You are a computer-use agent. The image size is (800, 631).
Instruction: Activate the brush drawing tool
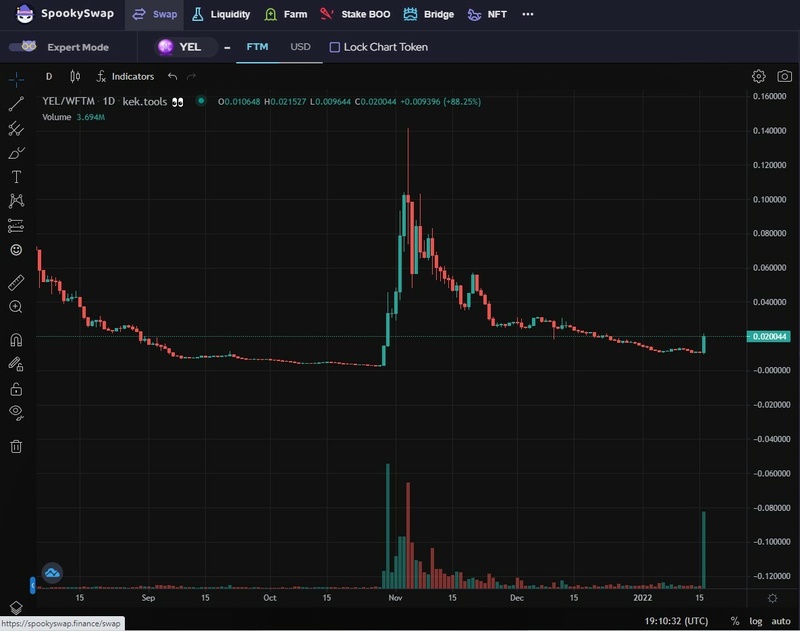pos(16,153)
